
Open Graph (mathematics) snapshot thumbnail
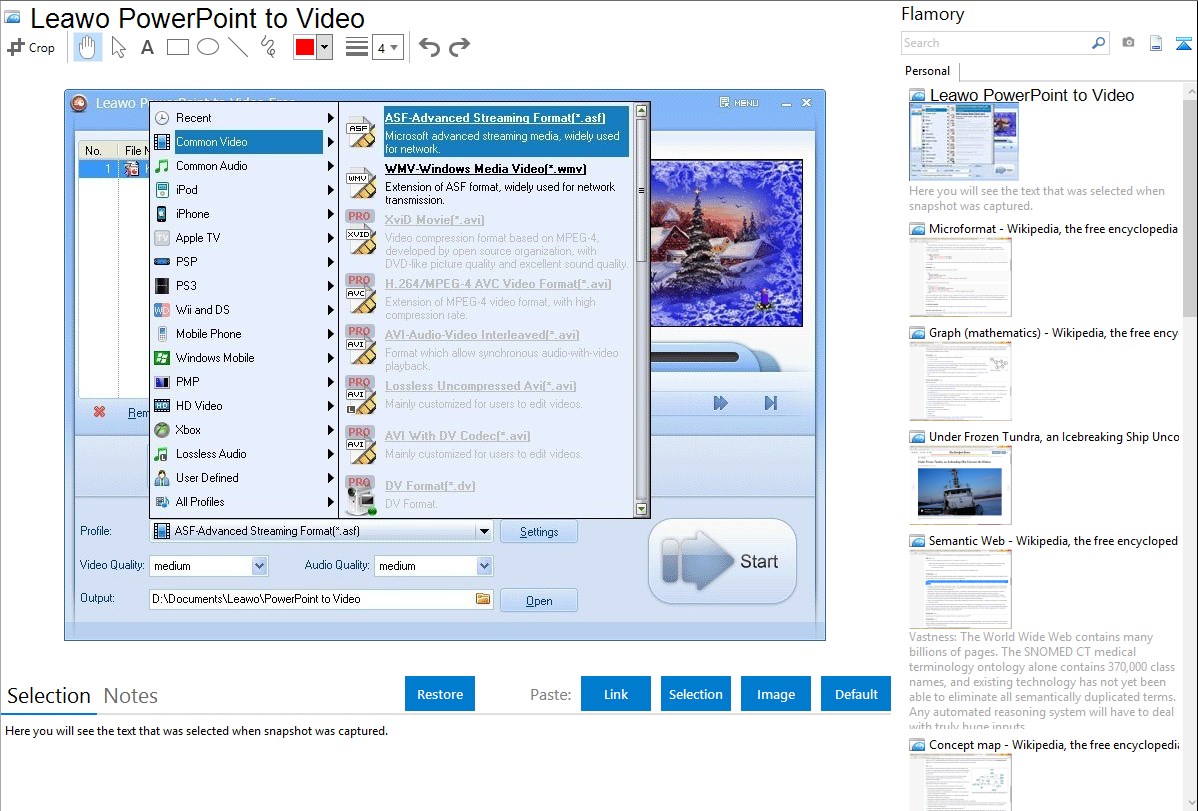960,381
